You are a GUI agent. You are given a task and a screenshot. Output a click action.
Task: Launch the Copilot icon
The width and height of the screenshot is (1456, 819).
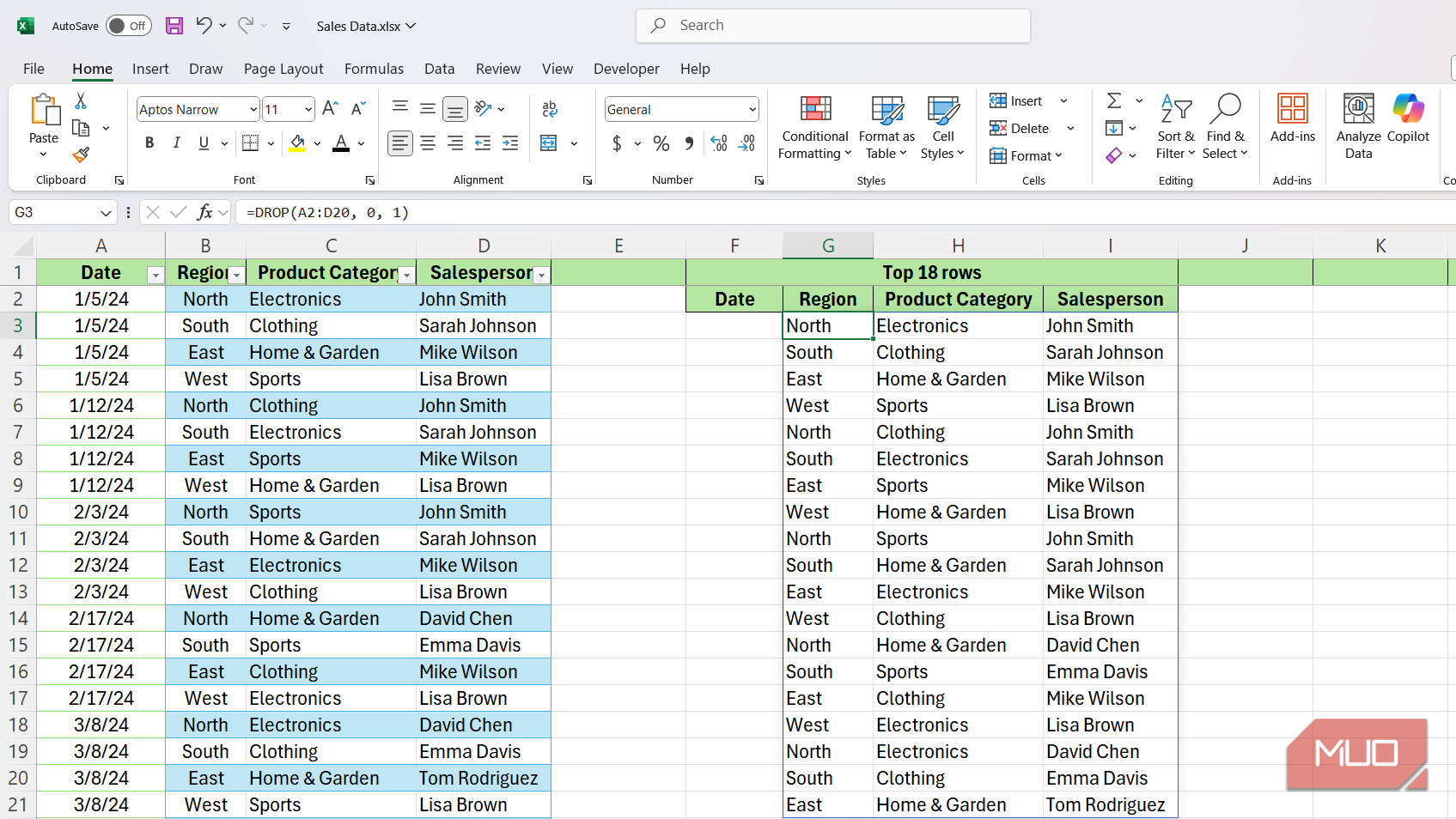click(x=1408, y=118)
